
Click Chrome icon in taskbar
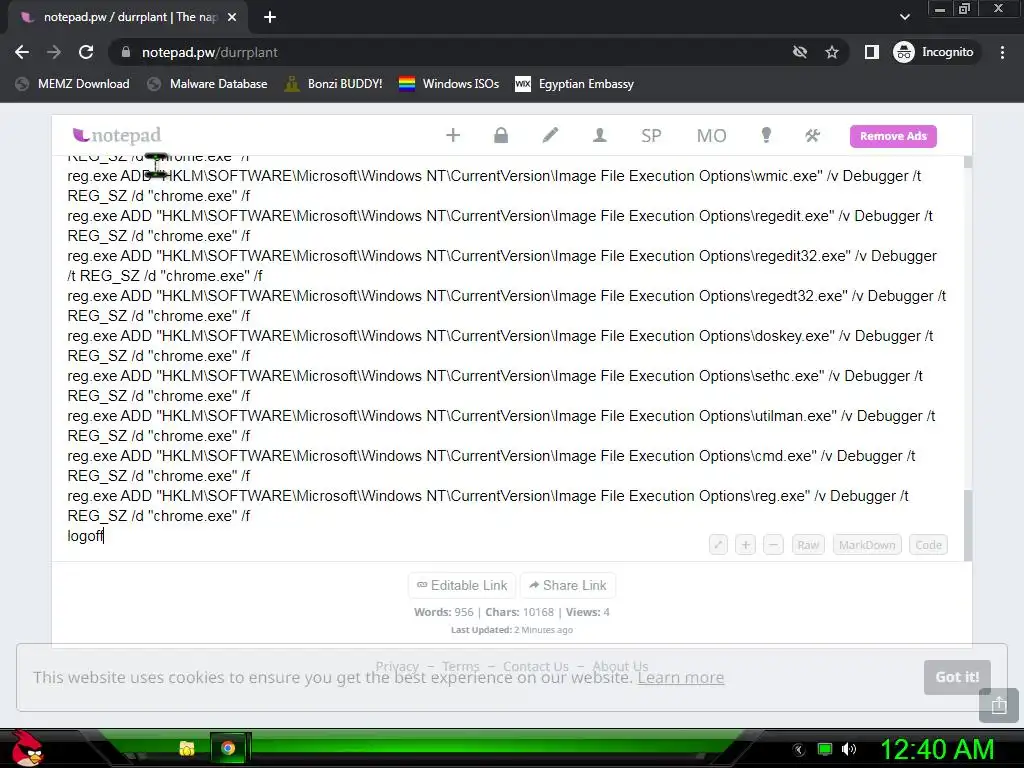[x=228, y=748]
